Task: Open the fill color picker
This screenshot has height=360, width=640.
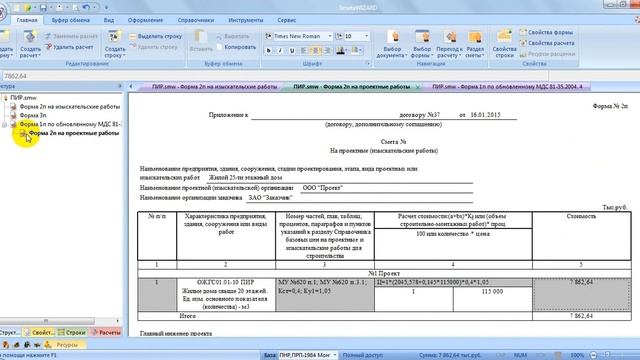Action: click(357, 51)
